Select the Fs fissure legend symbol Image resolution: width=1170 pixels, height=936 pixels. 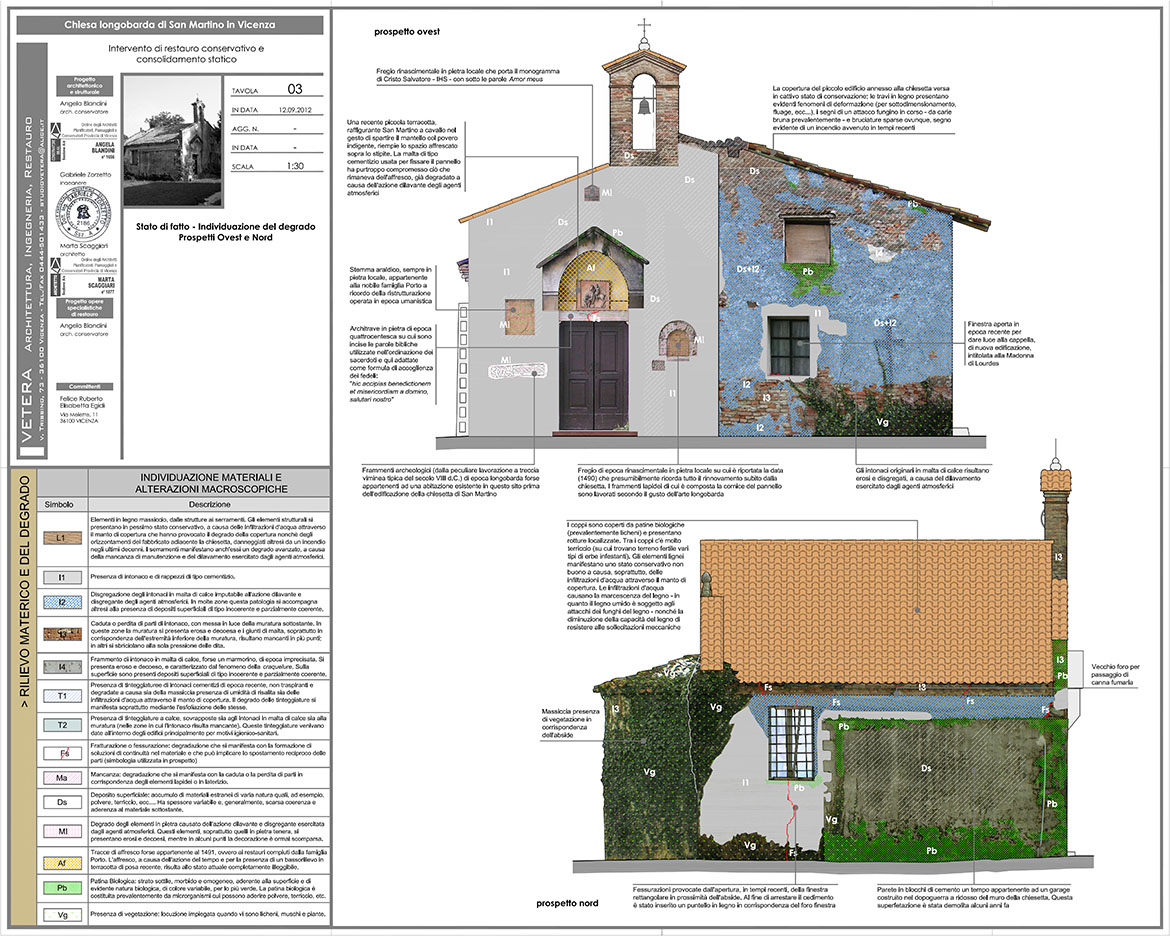61,753
